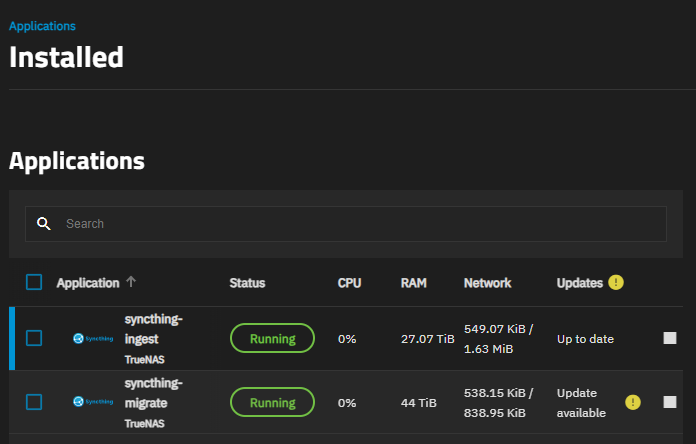696x444 pixels.
Task: Click the Network column header
Action: click(487, 283)
